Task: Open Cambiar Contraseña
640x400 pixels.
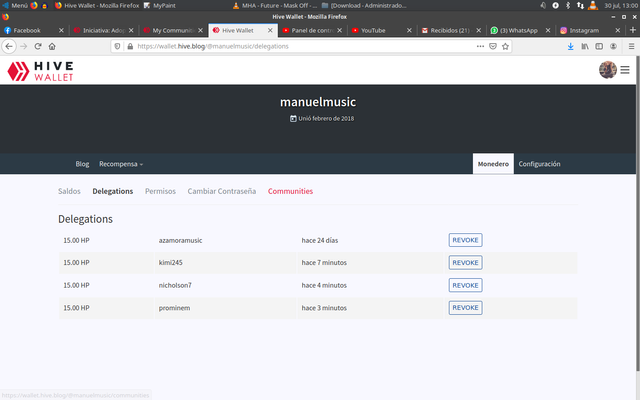Action: [222, 191]
